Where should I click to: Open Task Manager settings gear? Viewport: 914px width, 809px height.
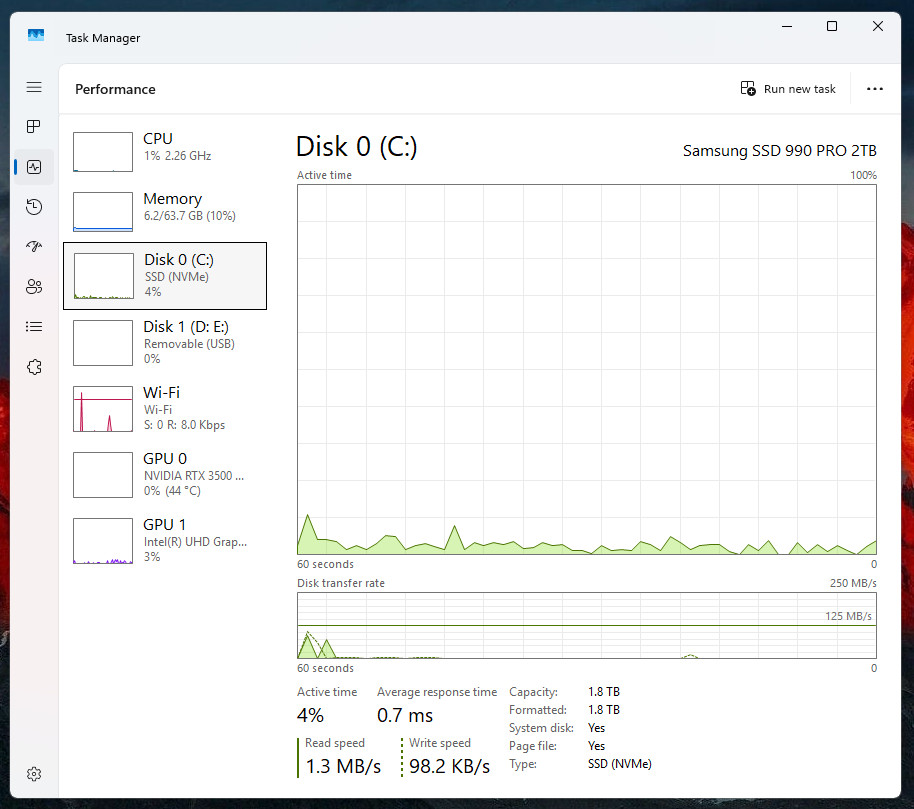point(34,774)
